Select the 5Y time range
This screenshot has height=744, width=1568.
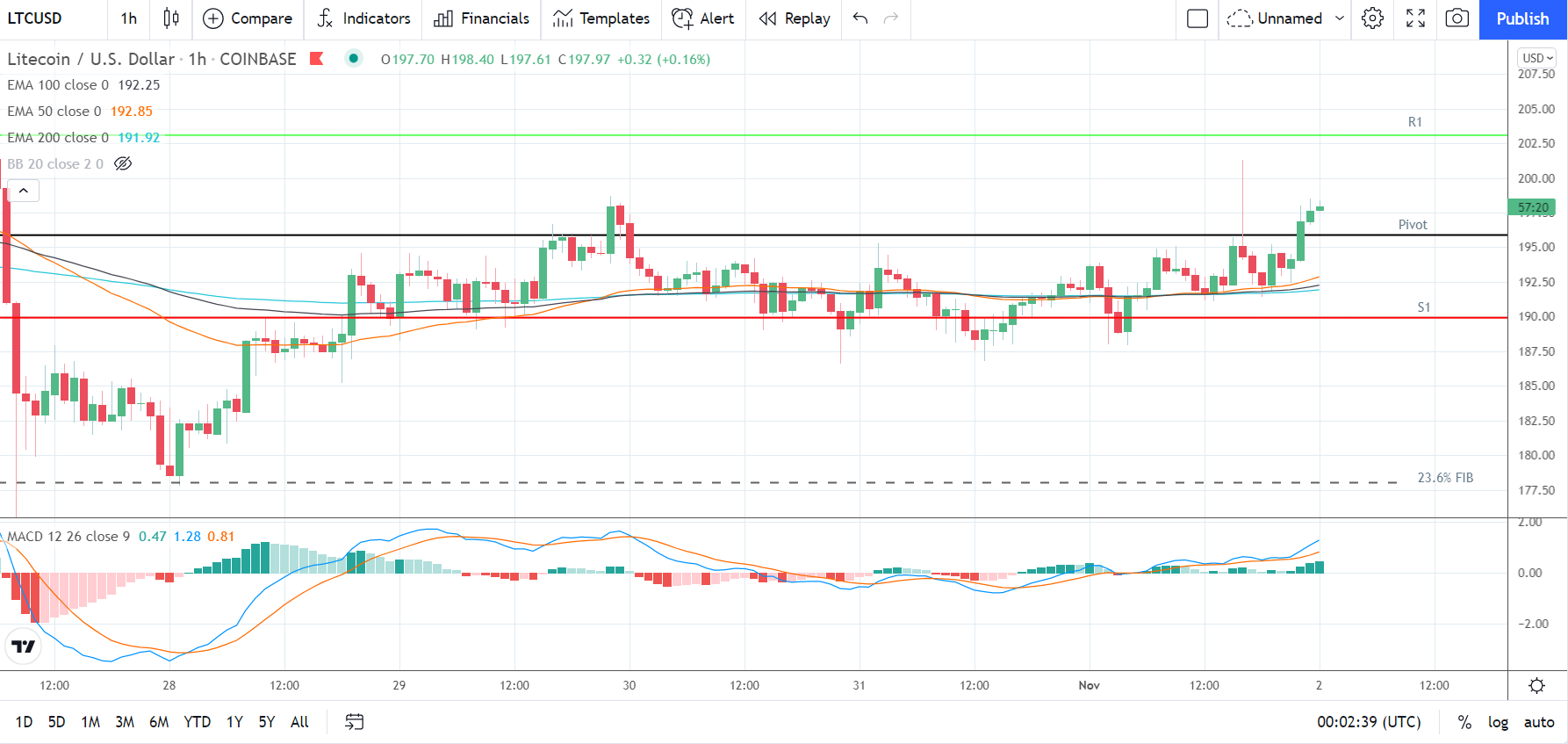pos(267,722)
